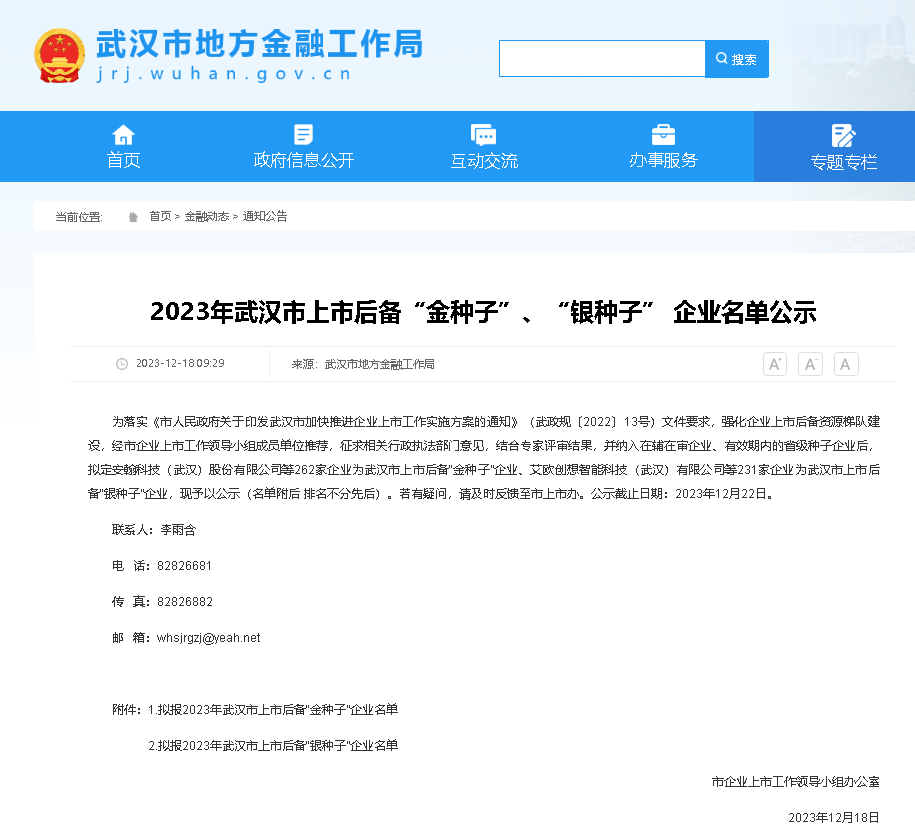Click the national emblem logo

[x=60, y=56]
